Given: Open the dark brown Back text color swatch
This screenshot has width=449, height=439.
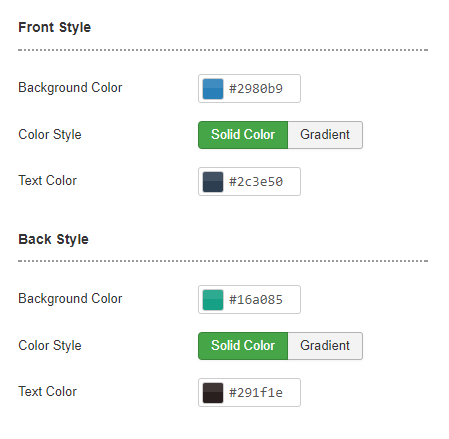Looking at the screenshot, I should 213,393.
